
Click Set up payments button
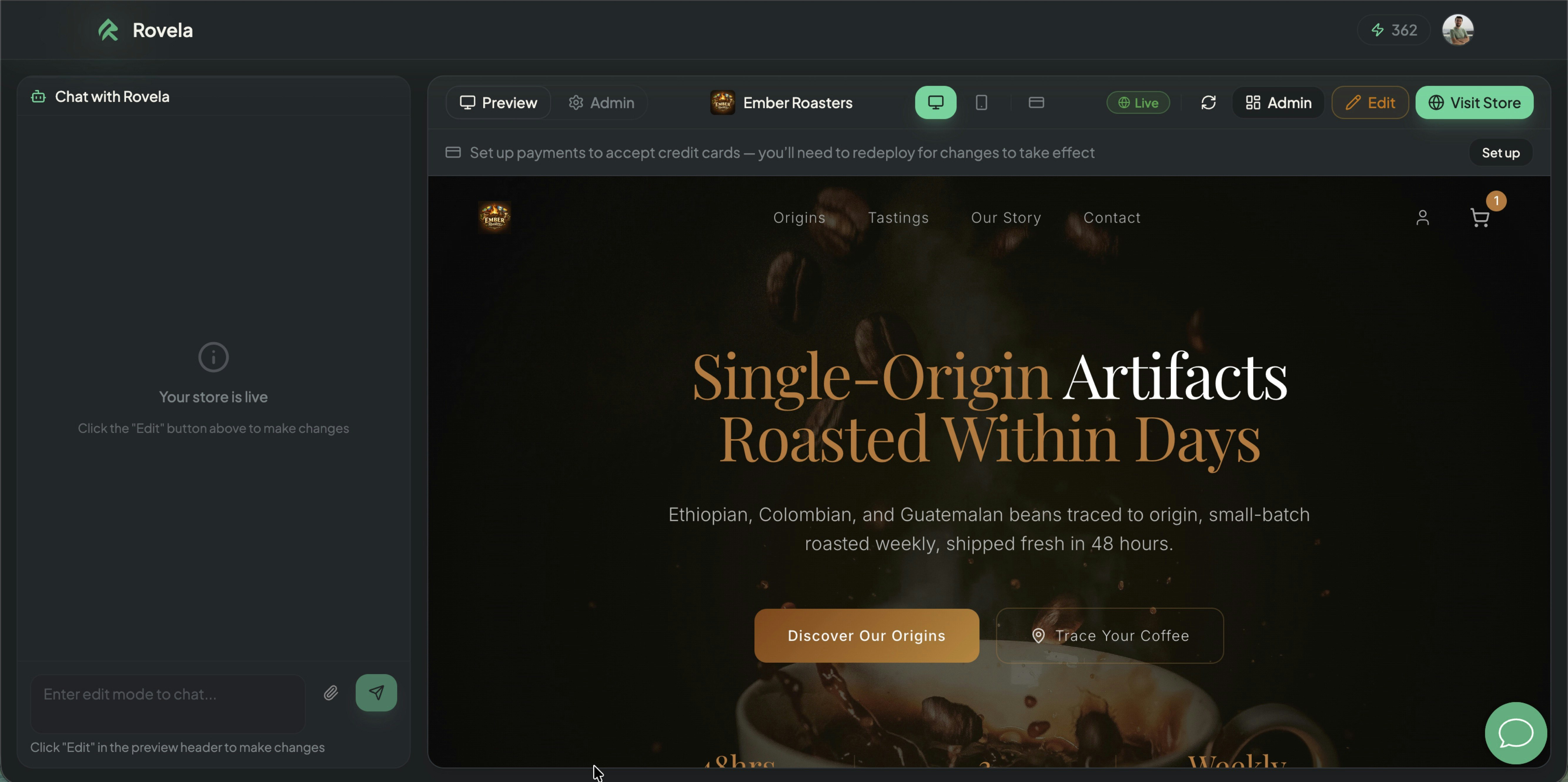[x=1500, y=152]
